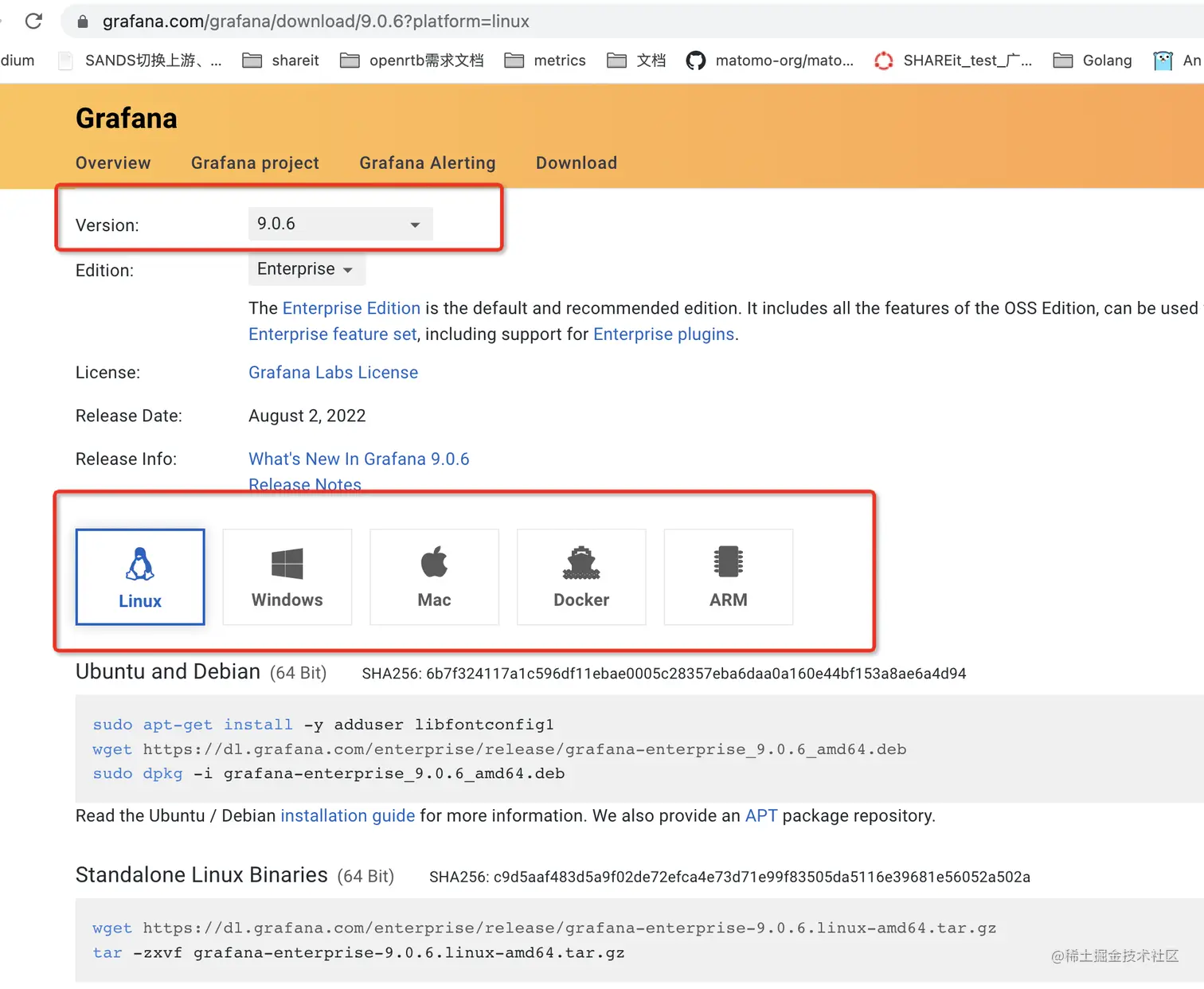
Task: Open the Golang bookmarks folder
Action: click(x=1093, y=61)
